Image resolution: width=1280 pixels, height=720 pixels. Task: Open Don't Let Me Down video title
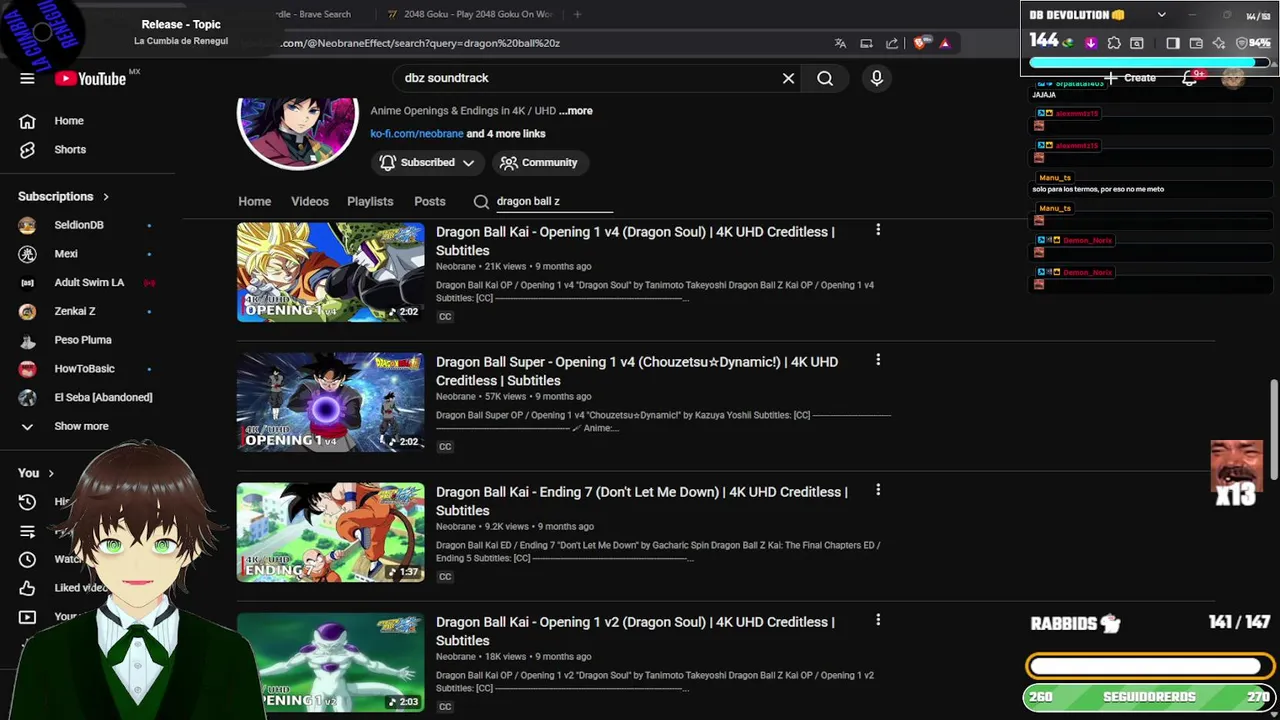click(x=642, y=501)
